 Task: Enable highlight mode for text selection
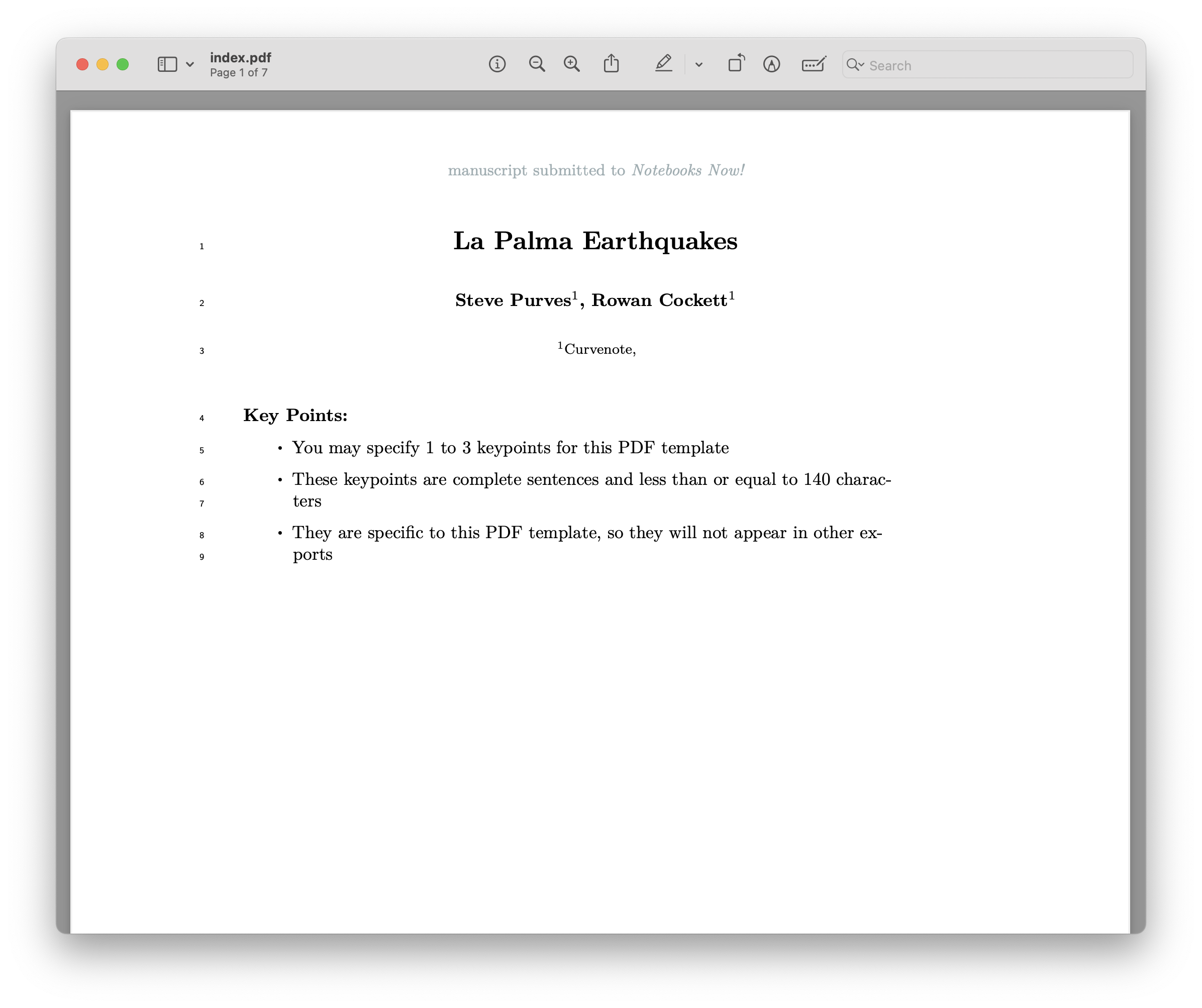[x=663, y=64]
